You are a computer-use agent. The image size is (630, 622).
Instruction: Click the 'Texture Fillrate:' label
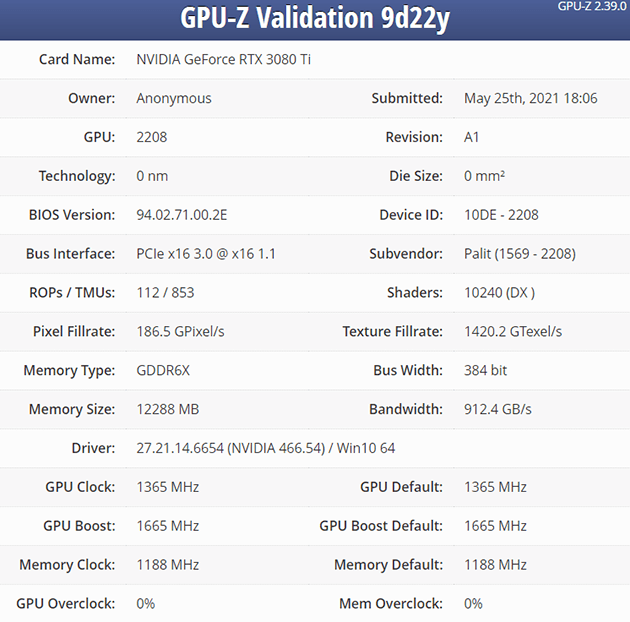click(393, 331)
